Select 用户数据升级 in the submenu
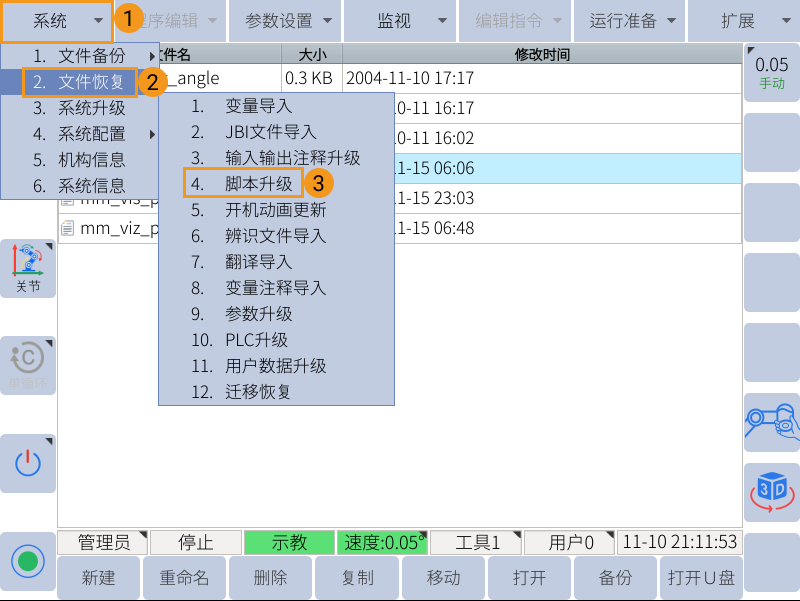 (276, 366)
